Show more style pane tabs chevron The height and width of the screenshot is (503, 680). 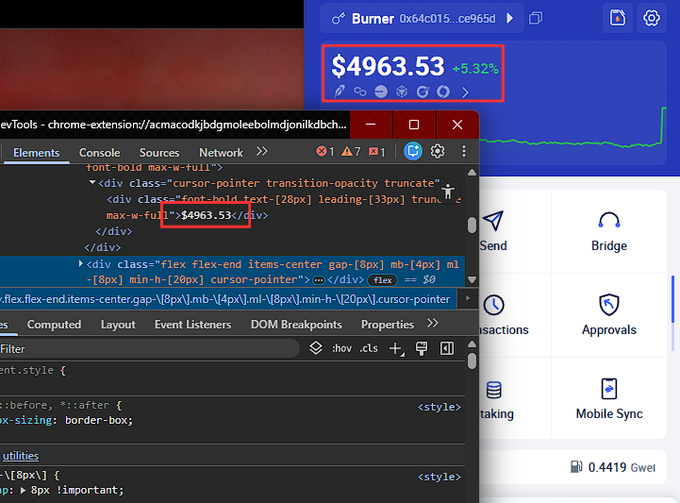432,323
